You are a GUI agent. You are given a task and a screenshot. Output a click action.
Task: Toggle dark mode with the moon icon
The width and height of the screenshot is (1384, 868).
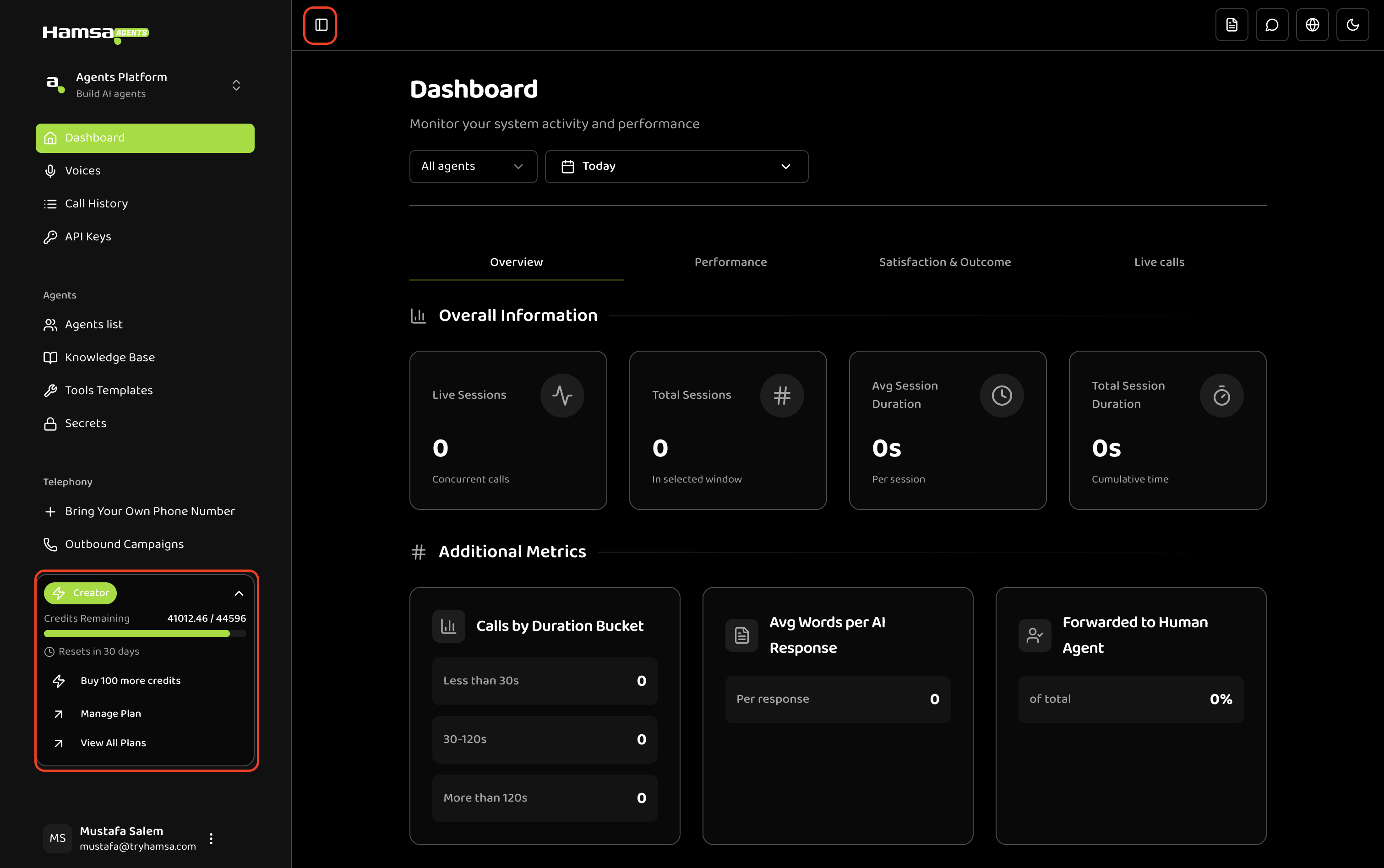pyautogui.click(x=1353, y=25)
